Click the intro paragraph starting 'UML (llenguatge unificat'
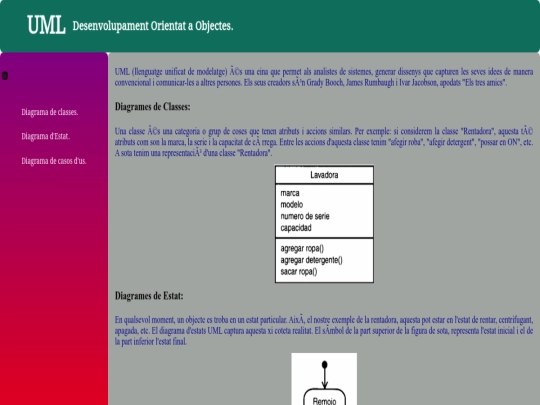This screenshot has height=405, width=540. [x=324, y=77]
